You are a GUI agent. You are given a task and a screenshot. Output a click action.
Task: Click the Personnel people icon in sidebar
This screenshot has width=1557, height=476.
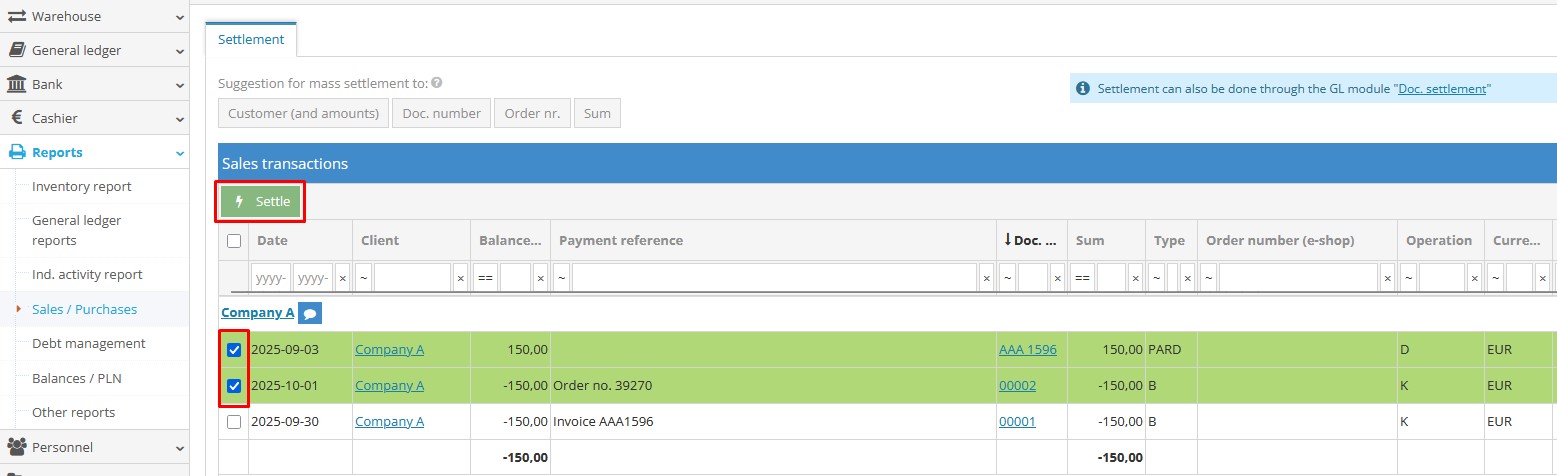[x=17, y=447]
